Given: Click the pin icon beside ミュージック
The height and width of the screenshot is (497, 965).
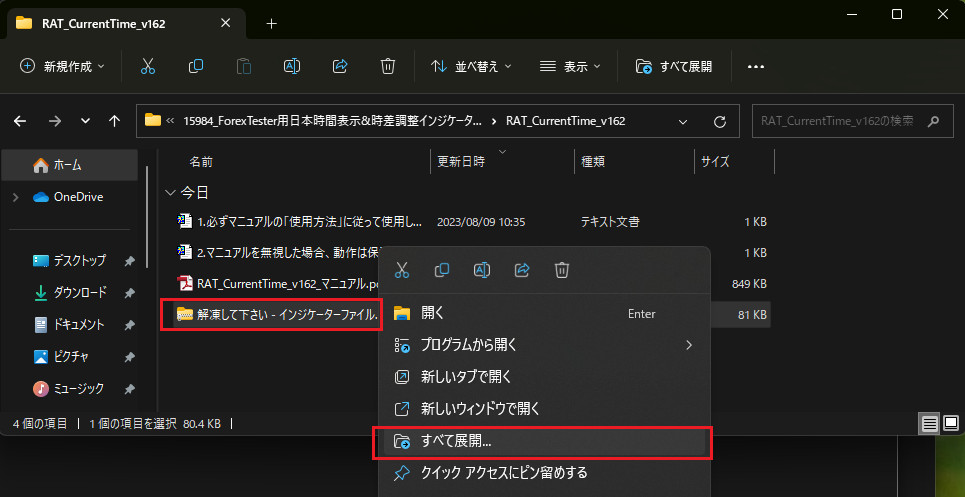Looking at the screenshot, I should (x=129, y=389).
